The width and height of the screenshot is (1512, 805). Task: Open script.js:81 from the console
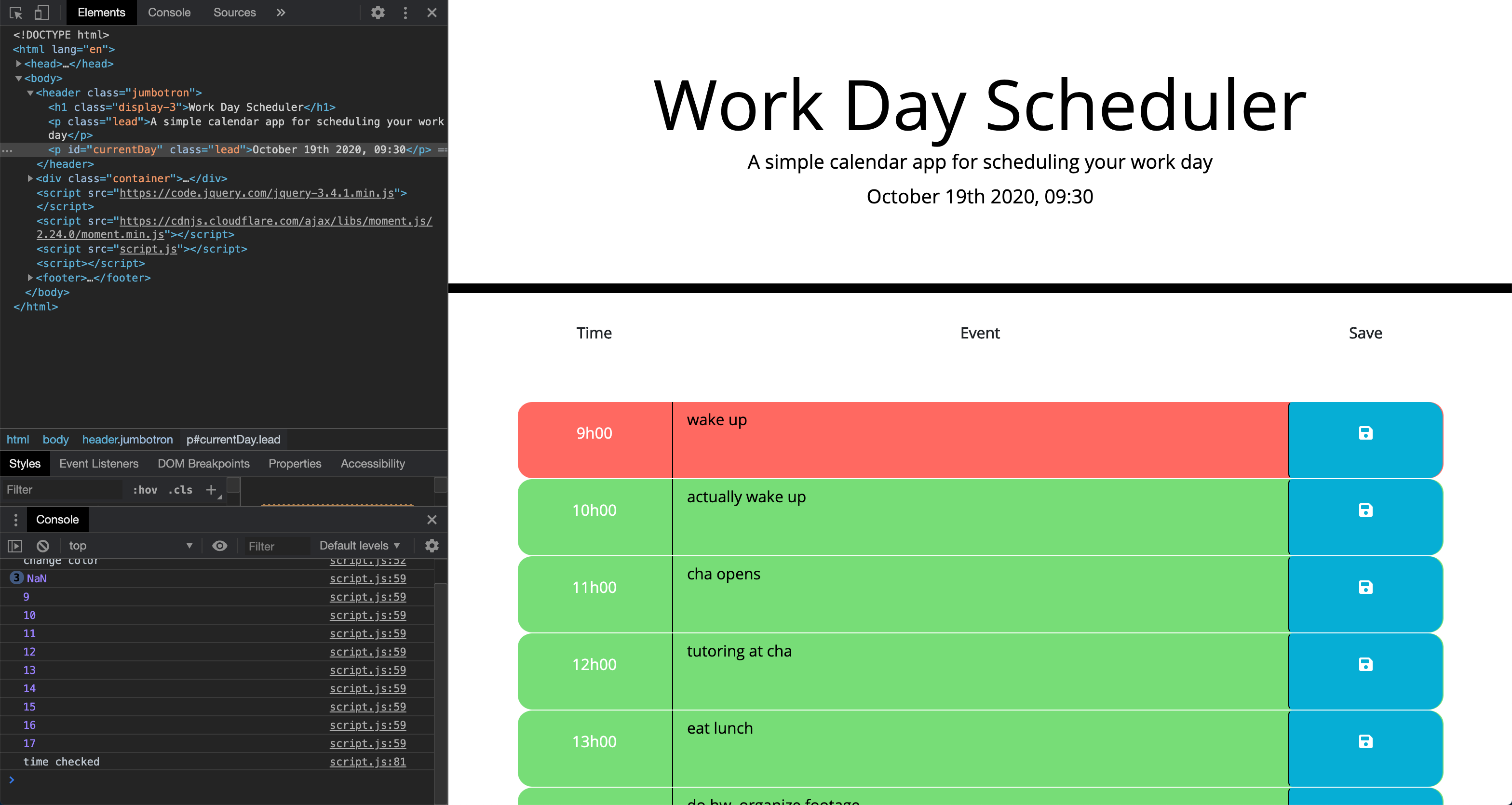click(367, 762)
